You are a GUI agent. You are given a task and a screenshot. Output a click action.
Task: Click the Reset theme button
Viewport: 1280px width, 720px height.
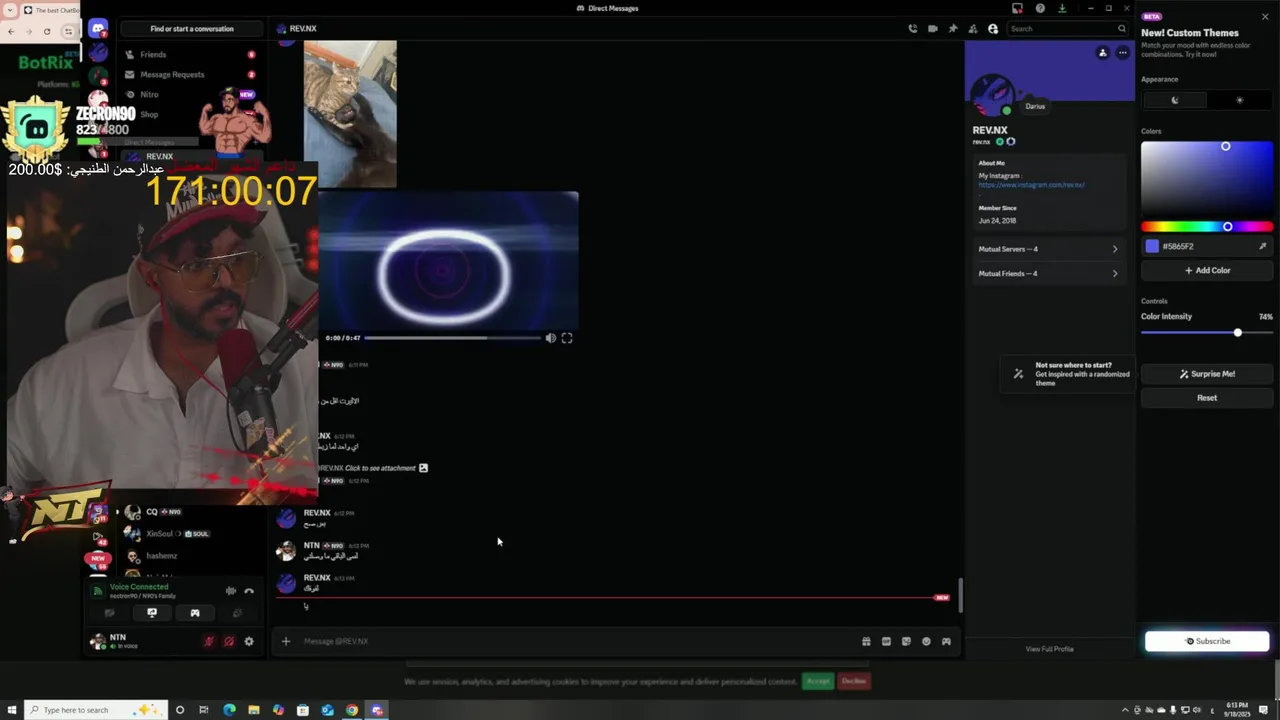coord(1207,398)
